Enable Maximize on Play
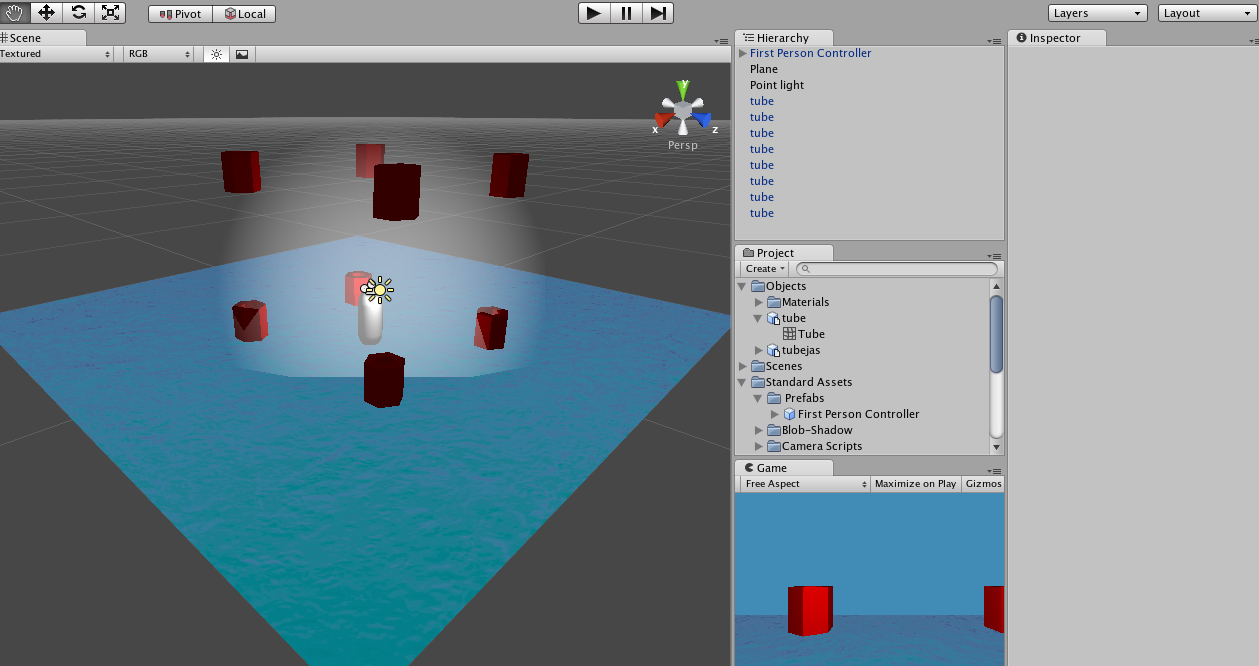Image resolution: width=1259 pixels, height=666 pixels. click(x=914, y=483)
